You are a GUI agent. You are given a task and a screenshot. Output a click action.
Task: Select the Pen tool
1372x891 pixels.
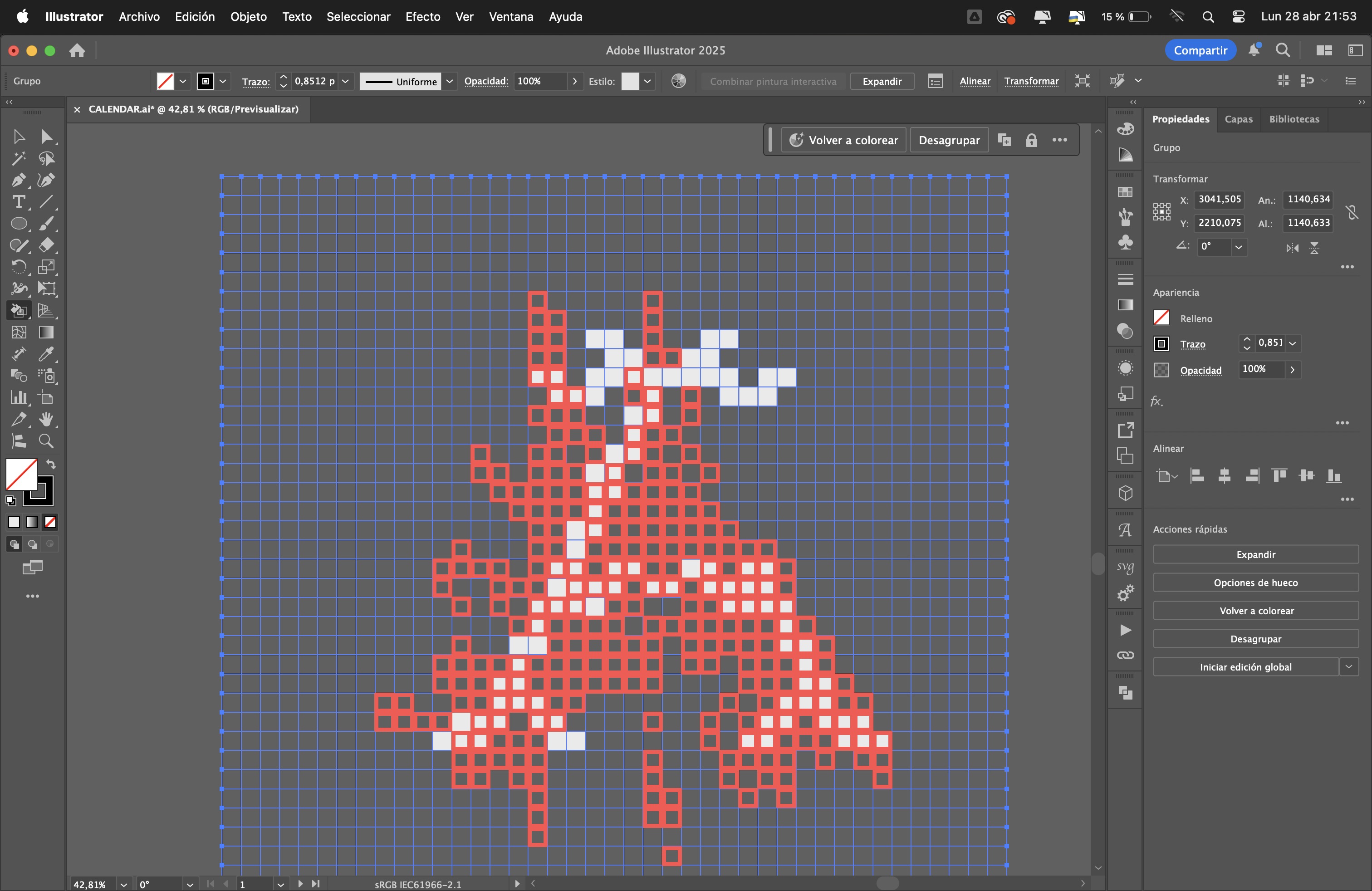19,181
